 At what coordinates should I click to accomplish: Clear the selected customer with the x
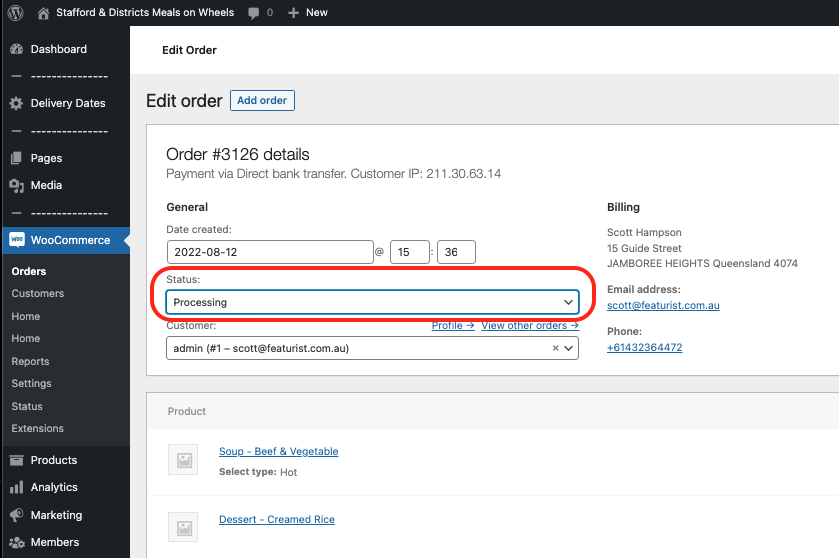pyautogui.click(x=555, y=348)
